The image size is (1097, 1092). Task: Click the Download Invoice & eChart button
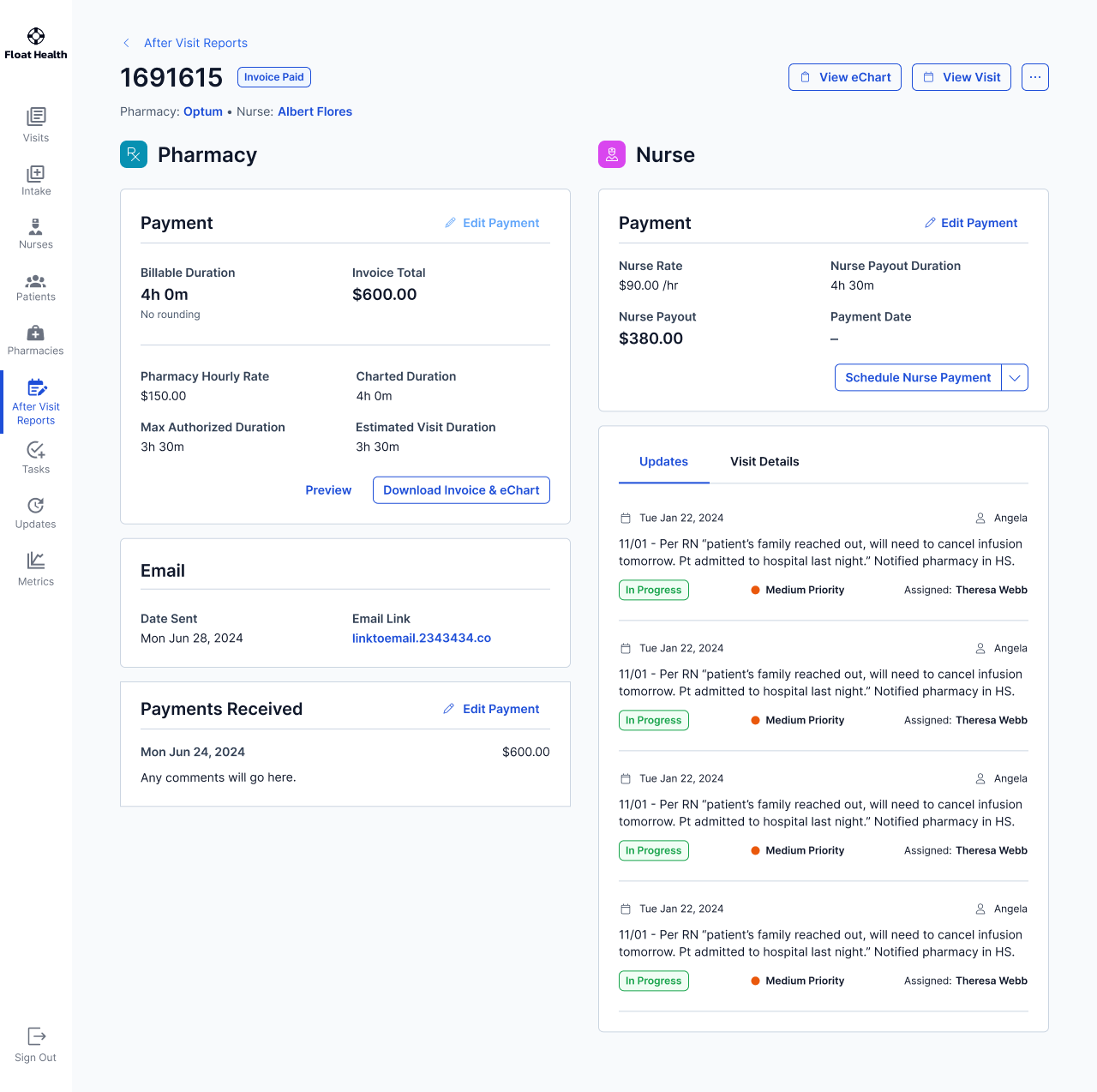[x=461, y=490]
